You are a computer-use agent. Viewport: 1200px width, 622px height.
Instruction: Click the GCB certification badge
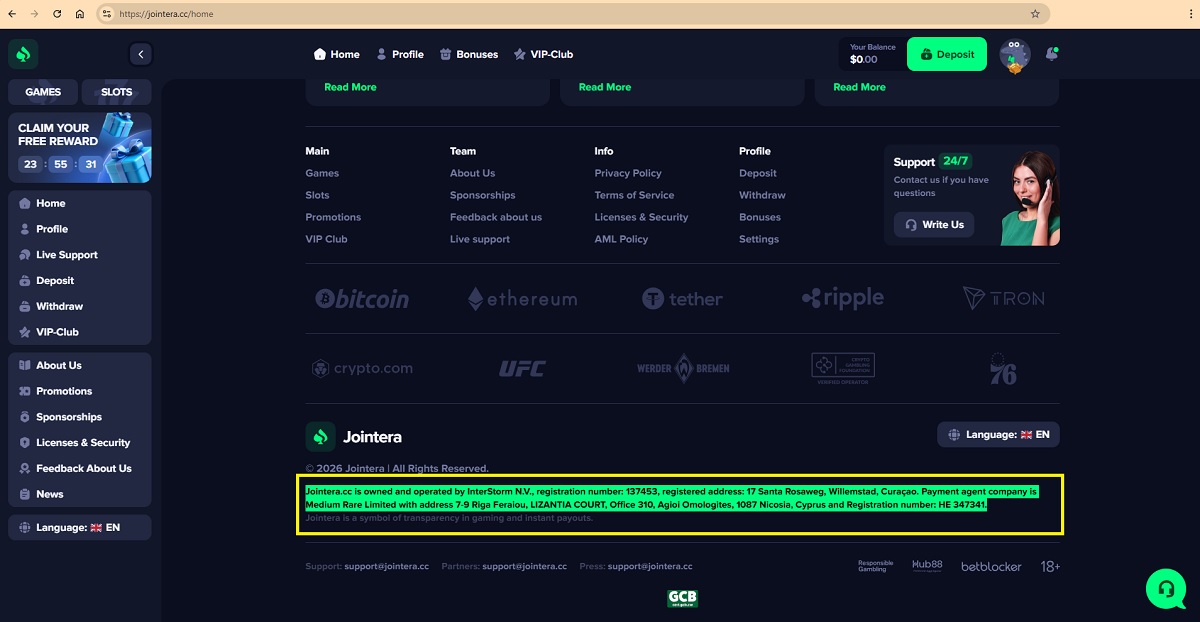[x=682, y=598]
